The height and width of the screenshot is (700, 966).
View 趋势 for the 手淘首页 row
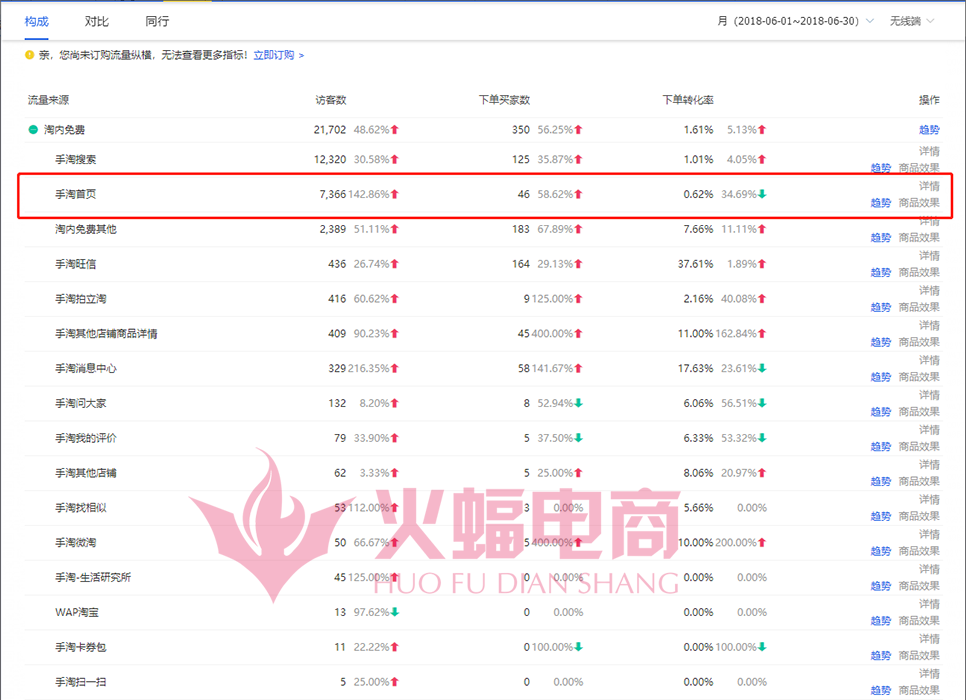pos(880,203)
